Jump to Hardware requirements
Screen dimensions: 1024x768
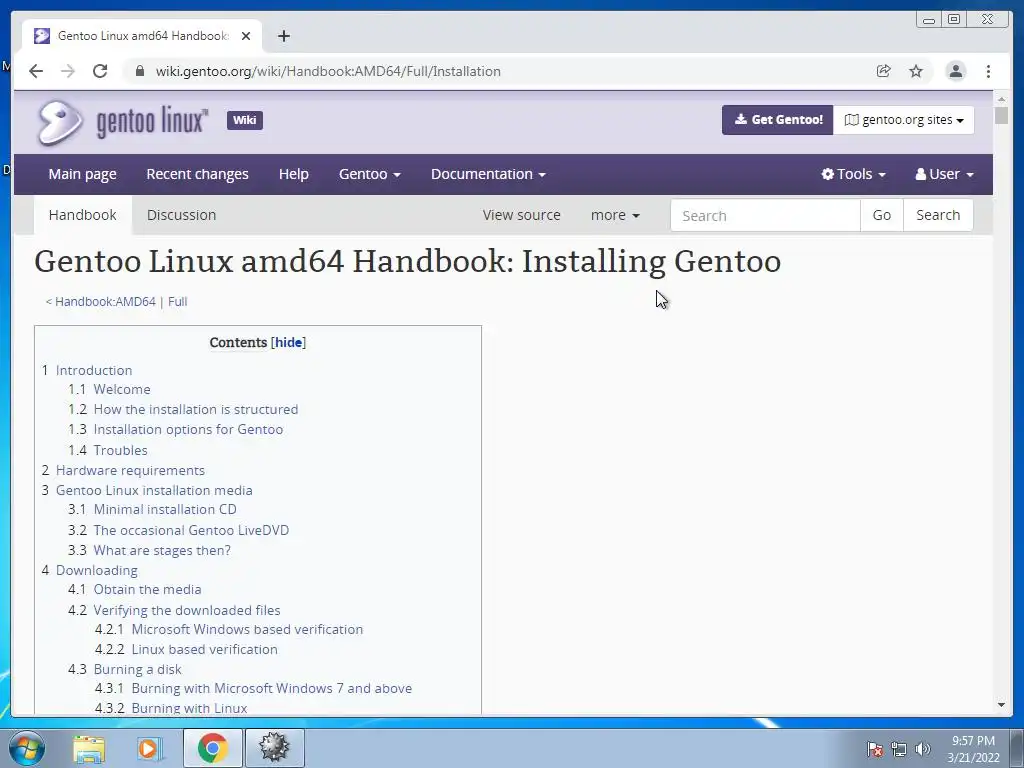tap(130, 471)
